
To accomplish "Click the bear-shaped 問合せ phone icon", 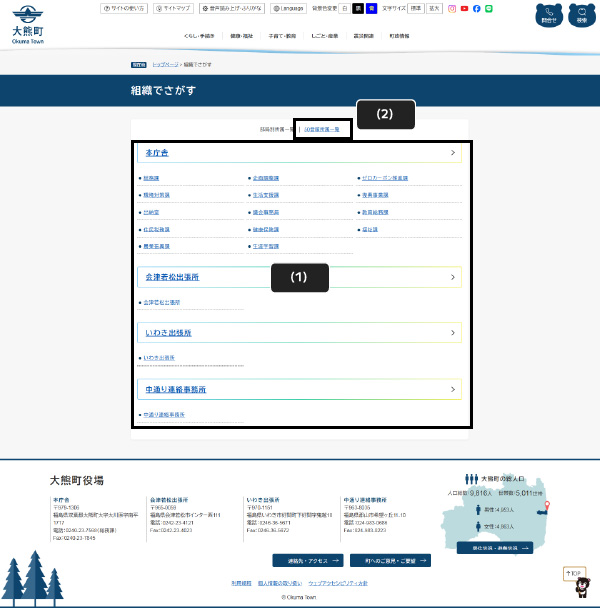I will tap(547, 15).
